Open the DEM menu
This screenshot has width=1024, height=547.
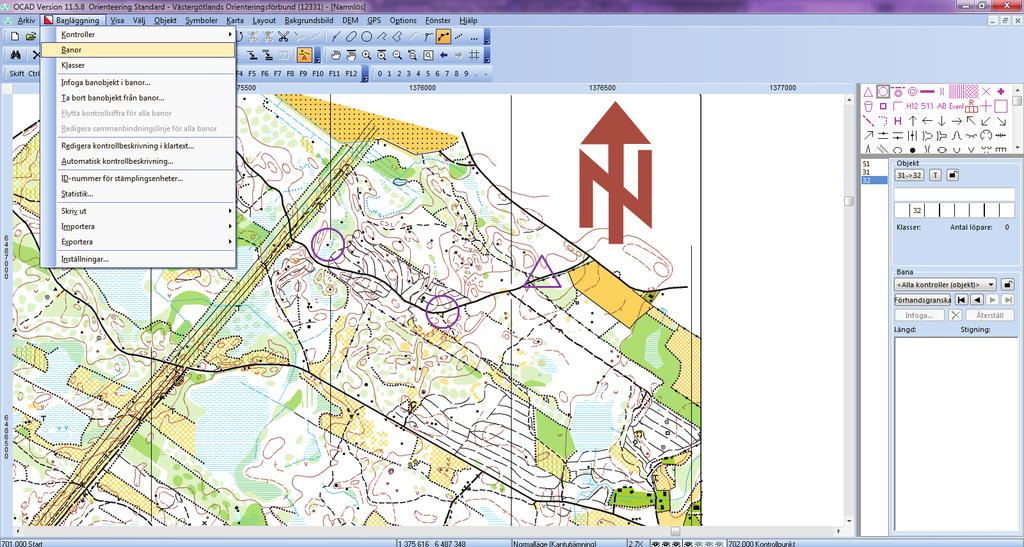click(351, 20)
